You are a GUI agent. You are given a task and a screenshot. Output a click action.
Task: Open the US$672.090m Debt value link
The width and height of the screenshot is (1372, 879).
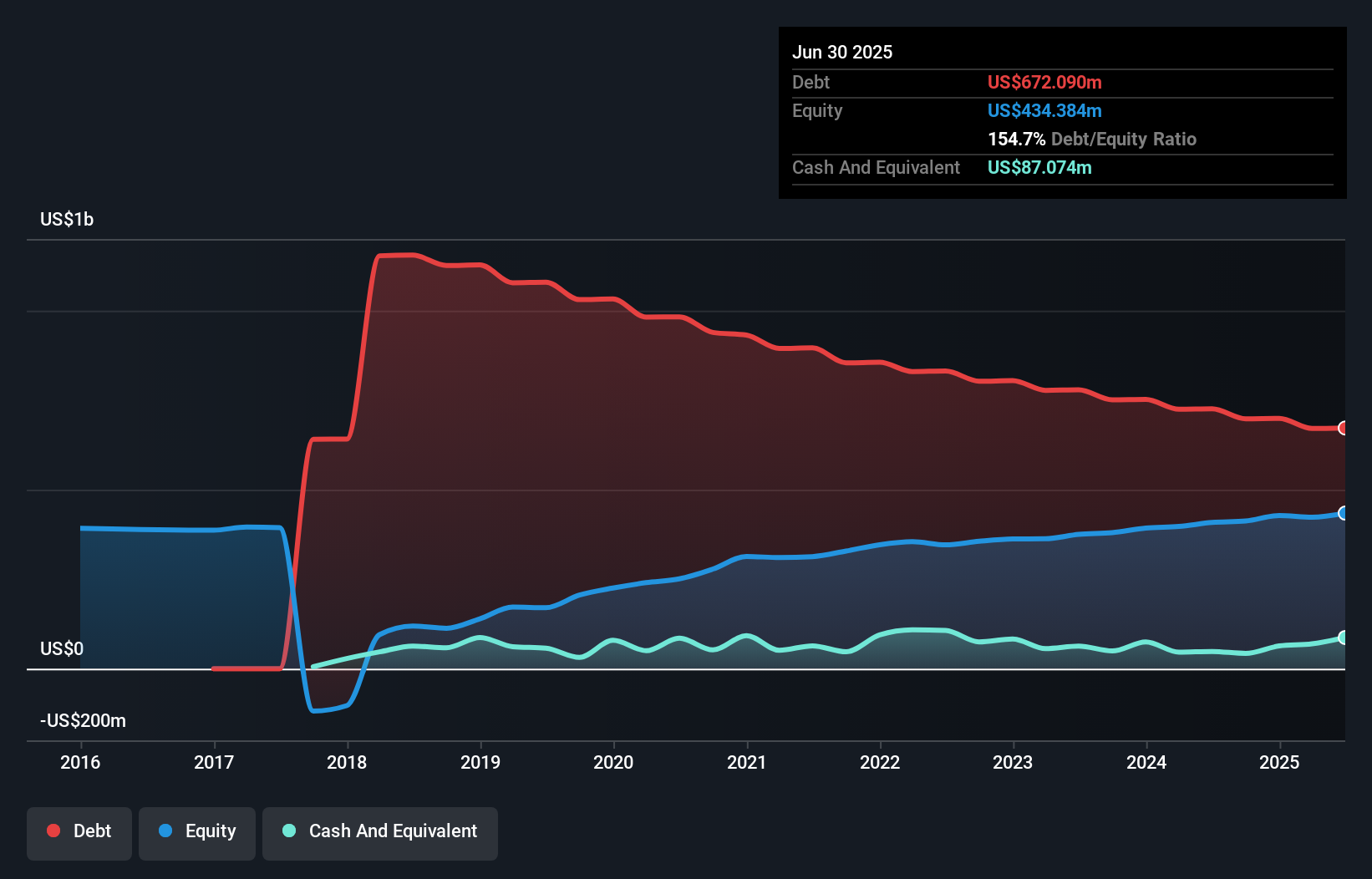(x=1044, y=82)
